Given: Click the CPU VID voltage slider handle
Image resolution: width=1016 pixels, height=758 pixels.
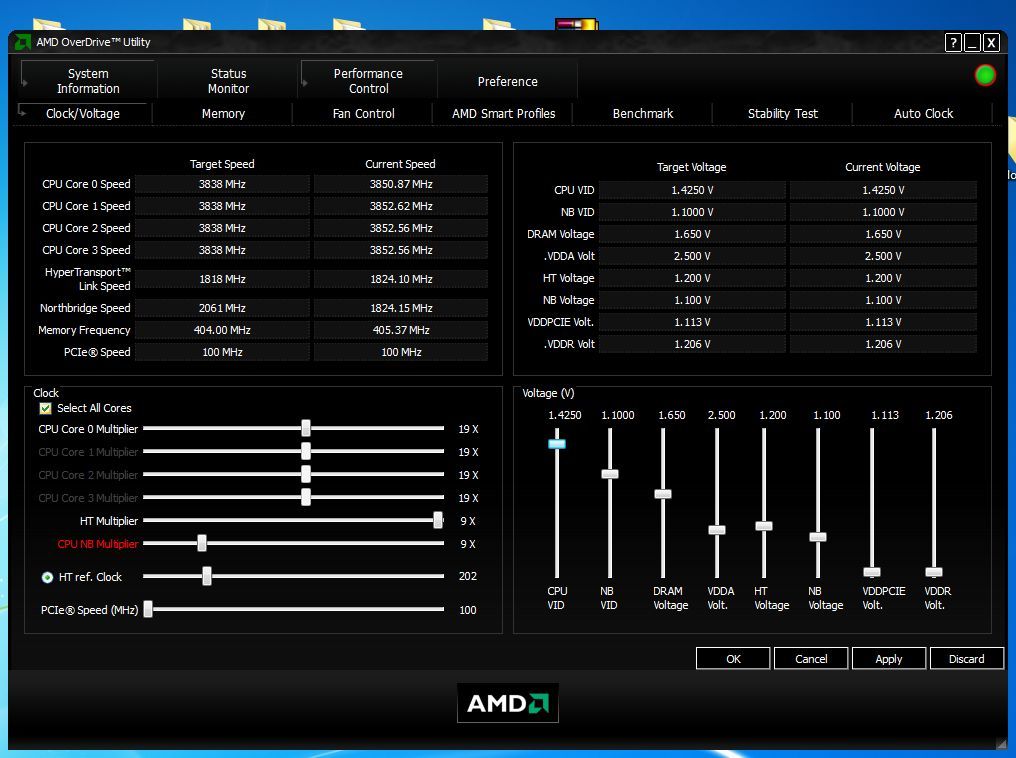Looking at the screenshot, I should coord(557,444).
